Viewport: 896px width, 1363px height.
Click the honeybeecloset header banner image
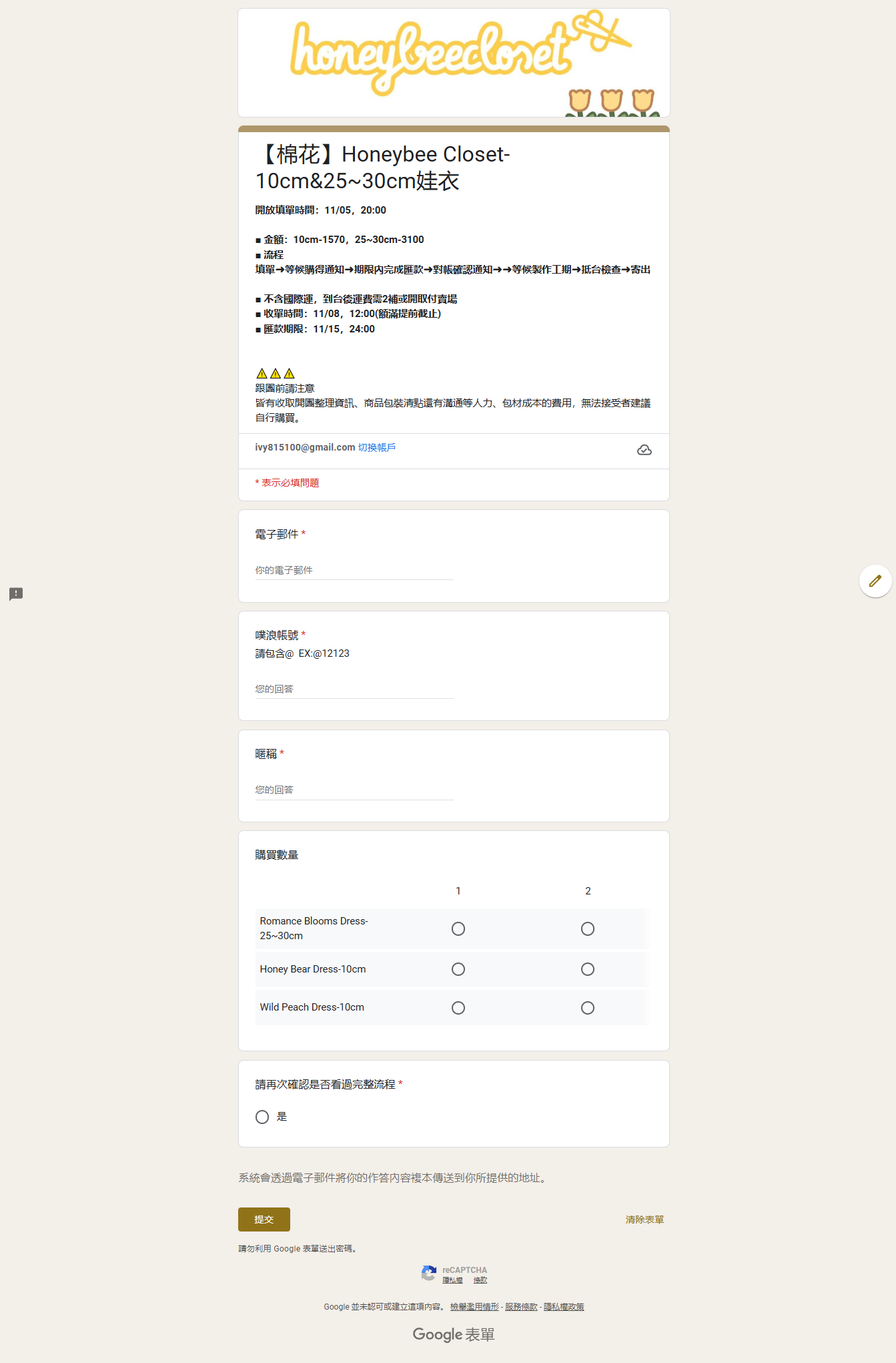[x=454, y=63]
